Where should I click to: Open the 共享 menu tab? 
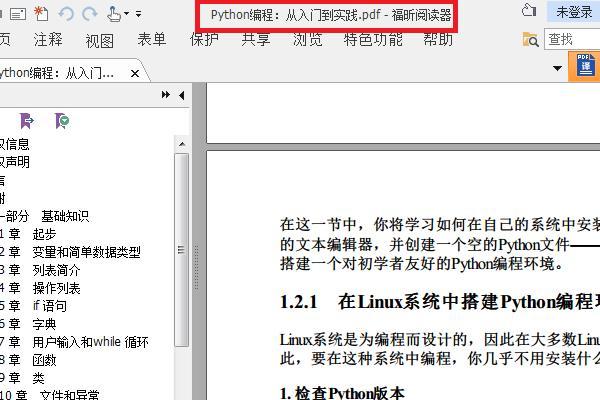coord(256,39)
